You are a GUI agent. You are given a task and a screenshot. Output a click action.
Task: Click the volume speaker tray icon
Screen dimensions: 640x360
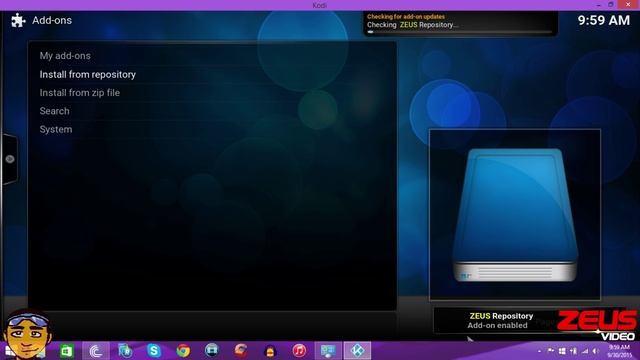click(596, 351)
